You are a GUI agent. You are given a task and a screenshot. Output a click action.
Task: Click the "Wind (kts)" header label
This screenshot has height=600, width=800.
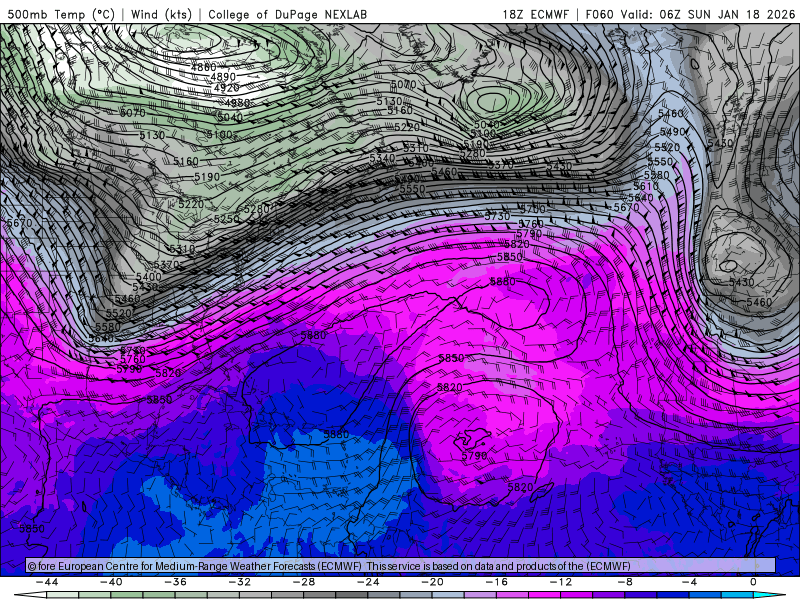tap(161, 14)
